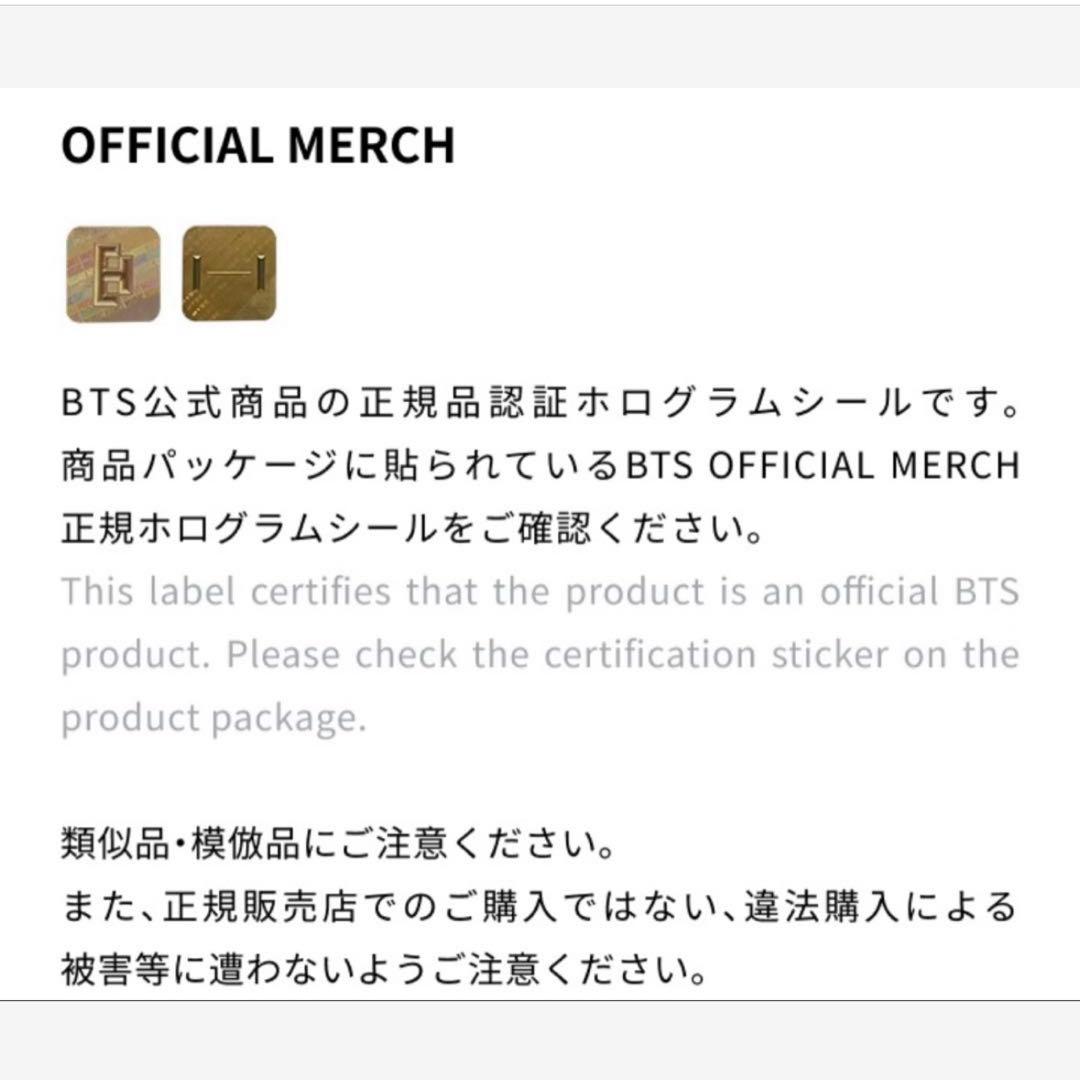Click the dark gold hologram seal icon

pyautogui.click(x=229, y=274)
